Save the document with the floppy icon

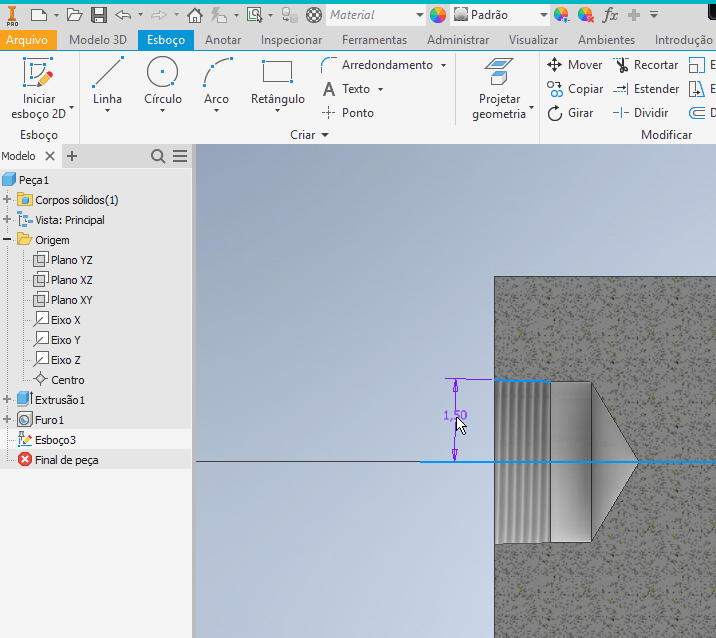click(x=99, y=15)
